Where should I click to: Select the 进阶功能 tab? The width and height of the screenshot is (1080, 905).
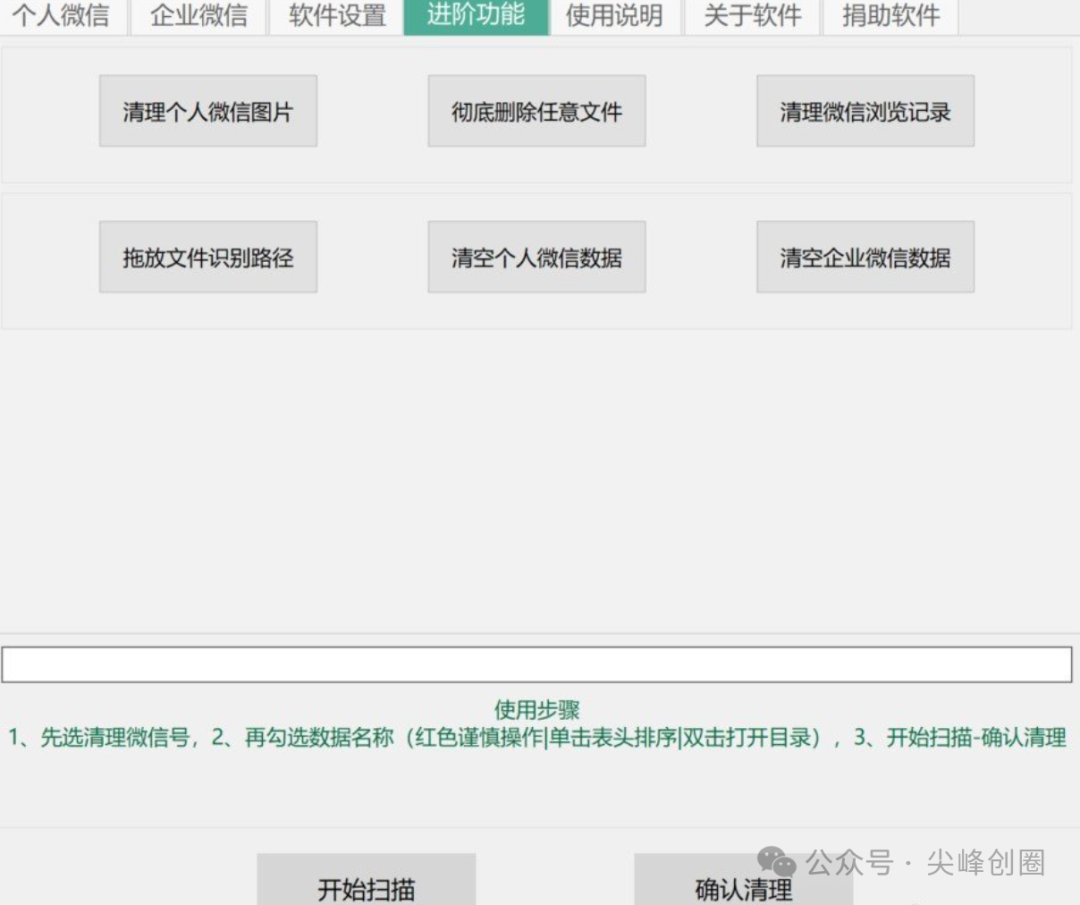476,15
